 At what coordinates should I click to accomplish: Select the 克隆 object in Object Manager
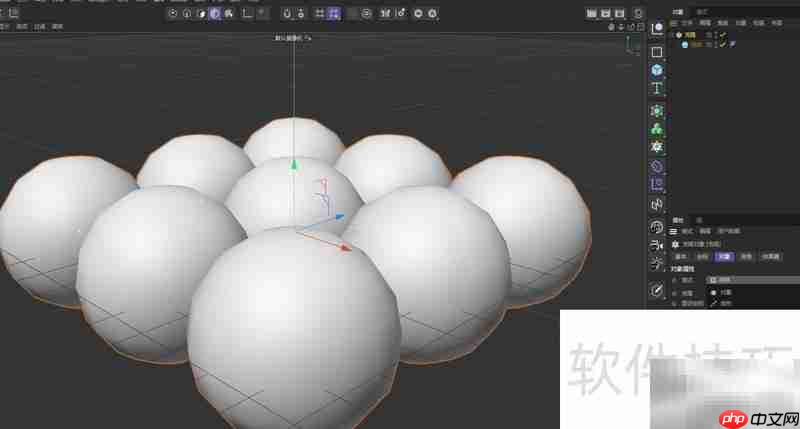point(690,35)
